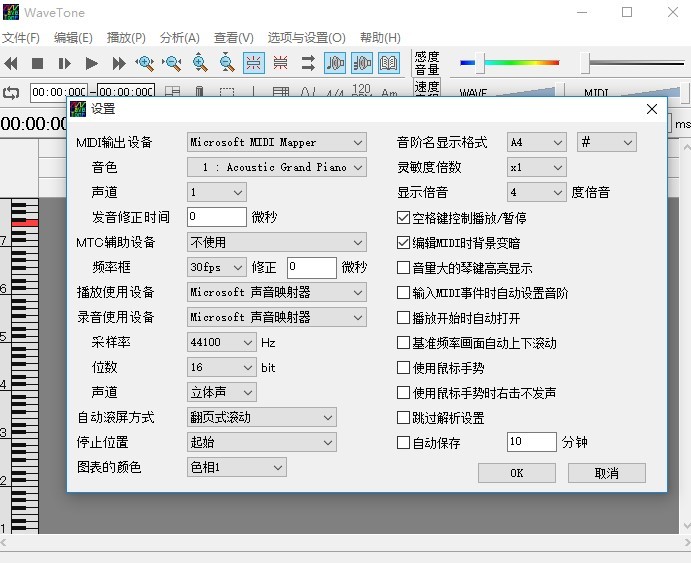The image size is (691, 563).
Task: Click the pause/step playback button
Action: pos(64,63)
